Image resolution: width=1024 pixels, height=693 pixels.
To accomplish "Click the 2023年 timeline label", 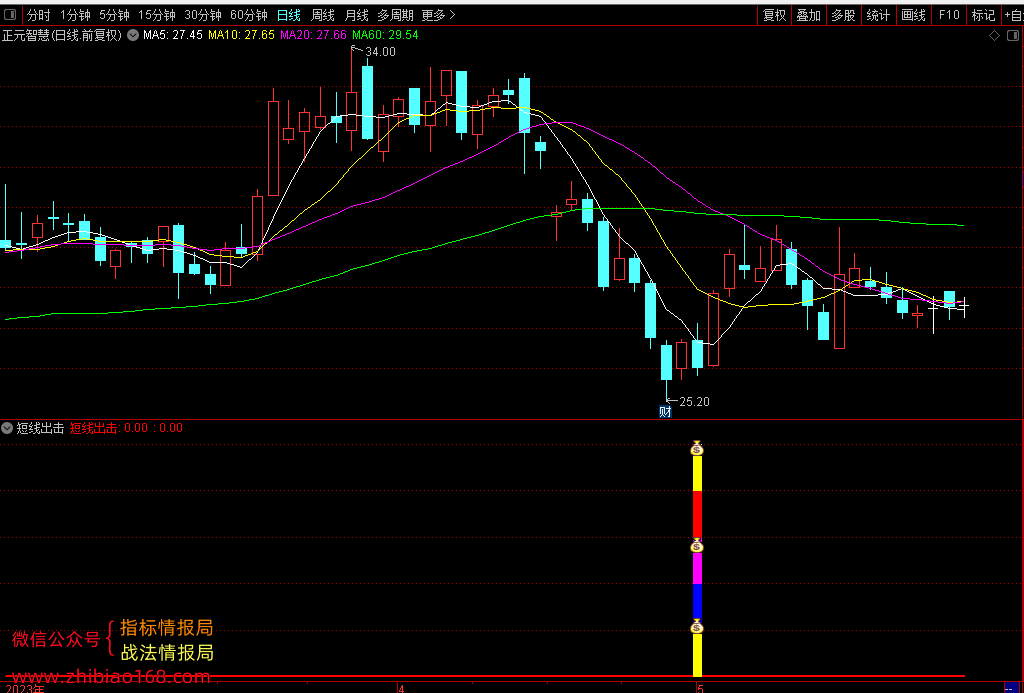I will (x=25, y=688).
